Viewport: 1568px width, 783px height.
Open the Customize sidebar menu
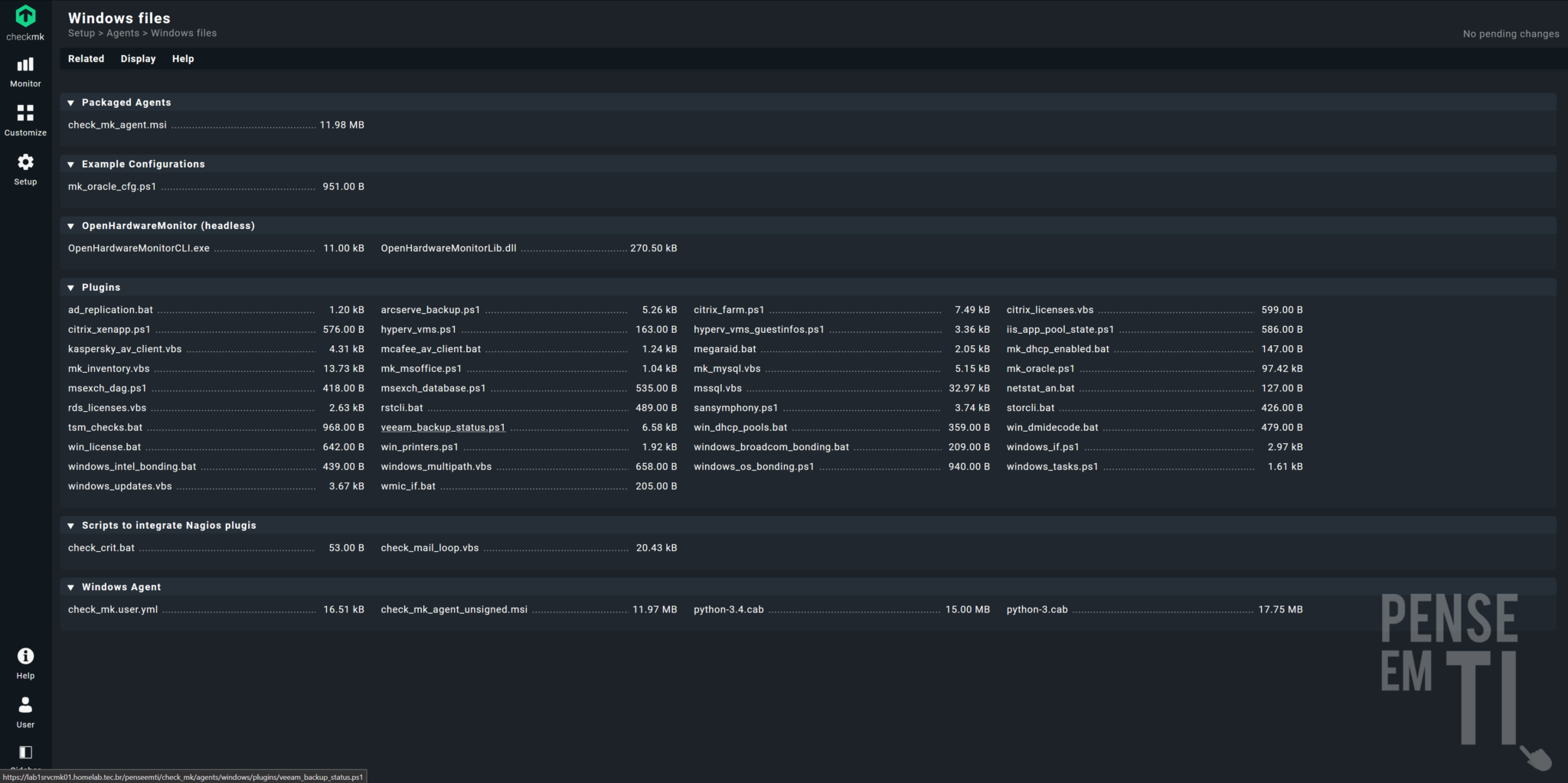(x=24, y=121)
